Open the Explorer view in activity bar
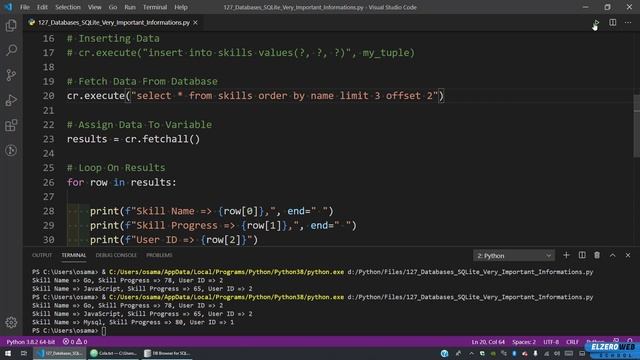 [x=11, y=26]
